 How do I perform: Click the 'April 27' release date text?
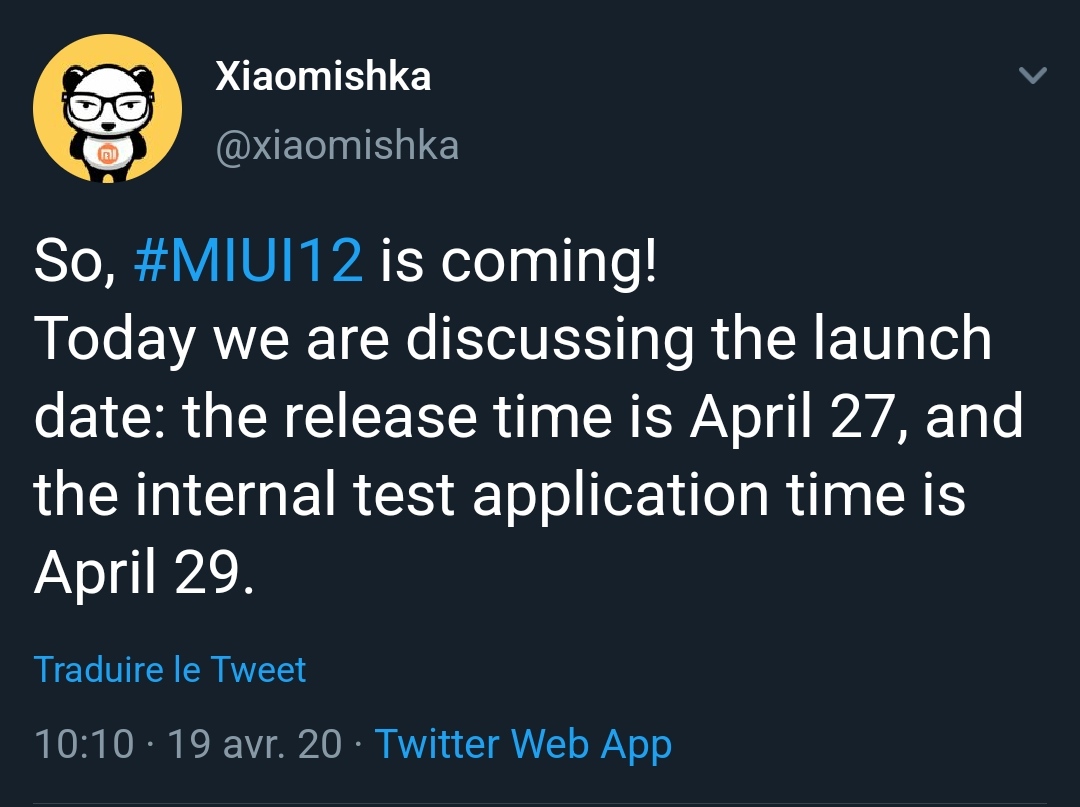coord(791,417)
